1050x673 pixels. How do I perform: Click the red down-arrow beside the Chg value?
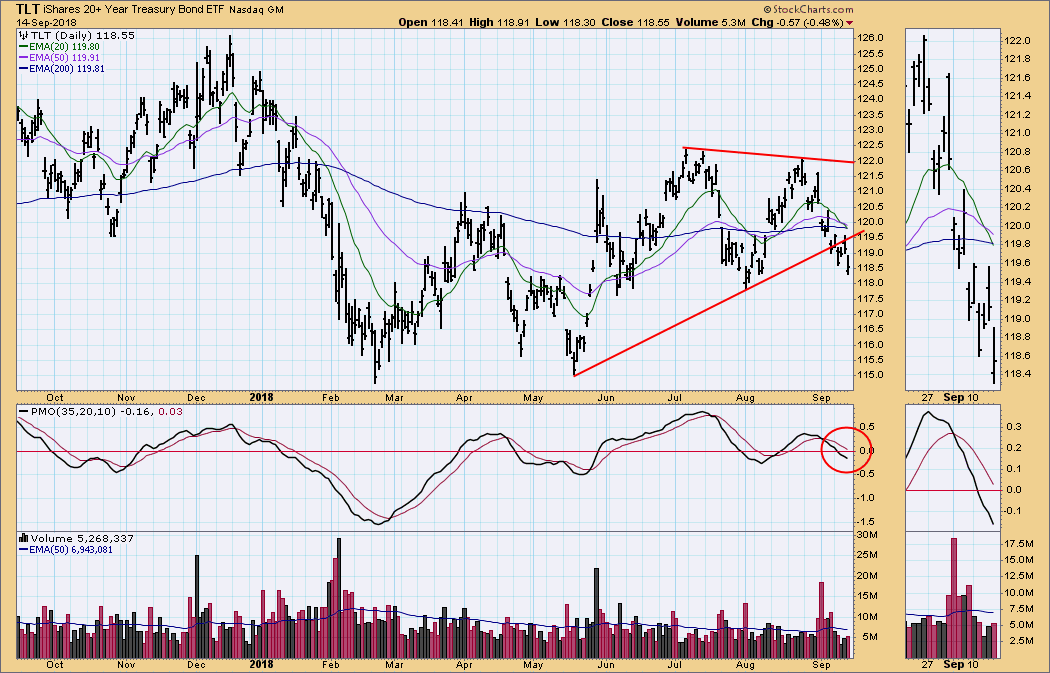(850, 22)
